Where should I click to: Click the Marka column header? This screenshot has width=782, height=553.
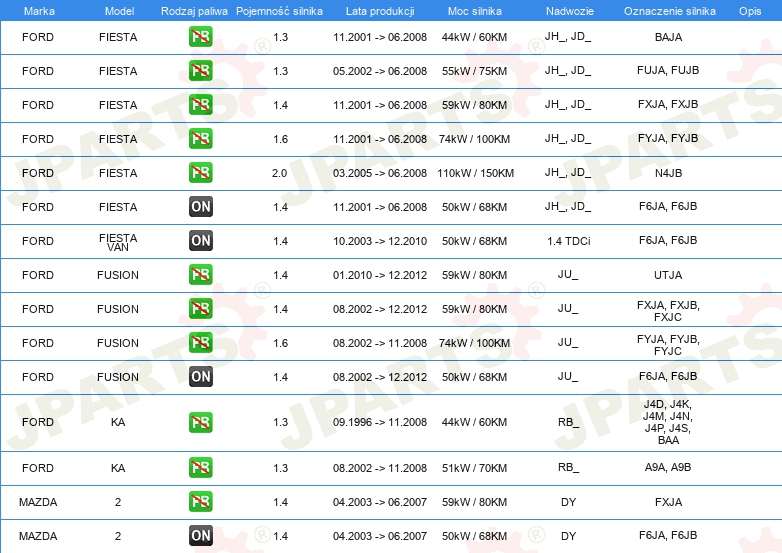point(39,11)
